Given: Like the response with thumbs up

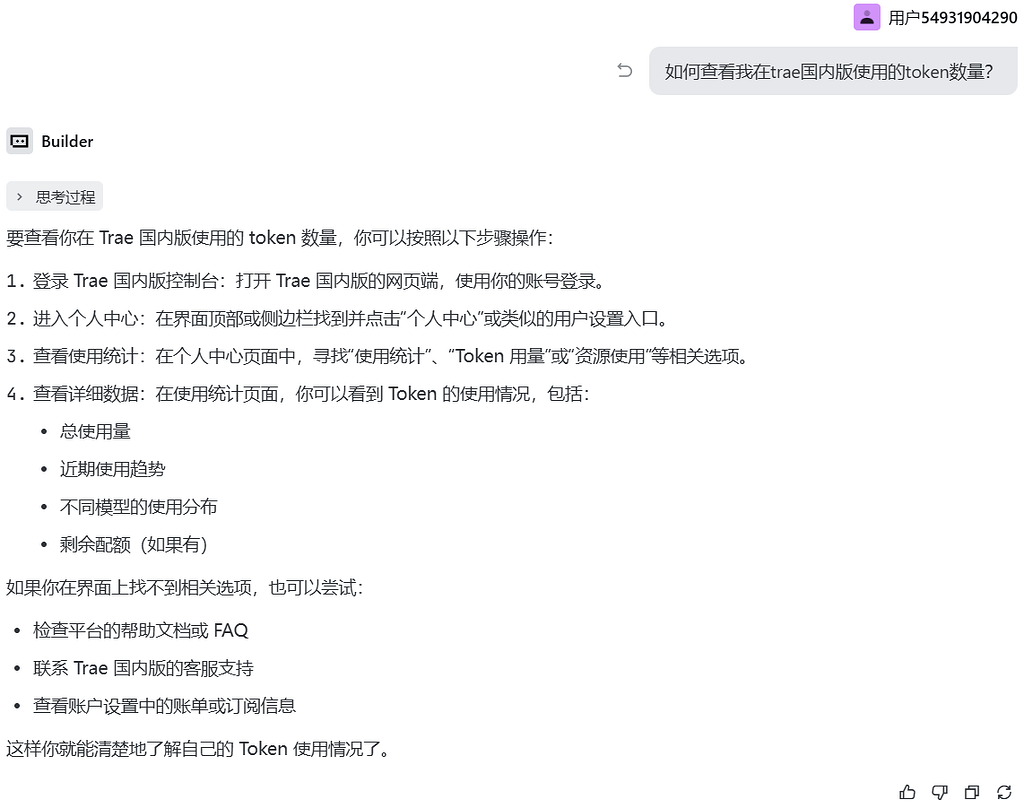Looking at the screenshot, I should pyautogui.click(x=907, y=792).
